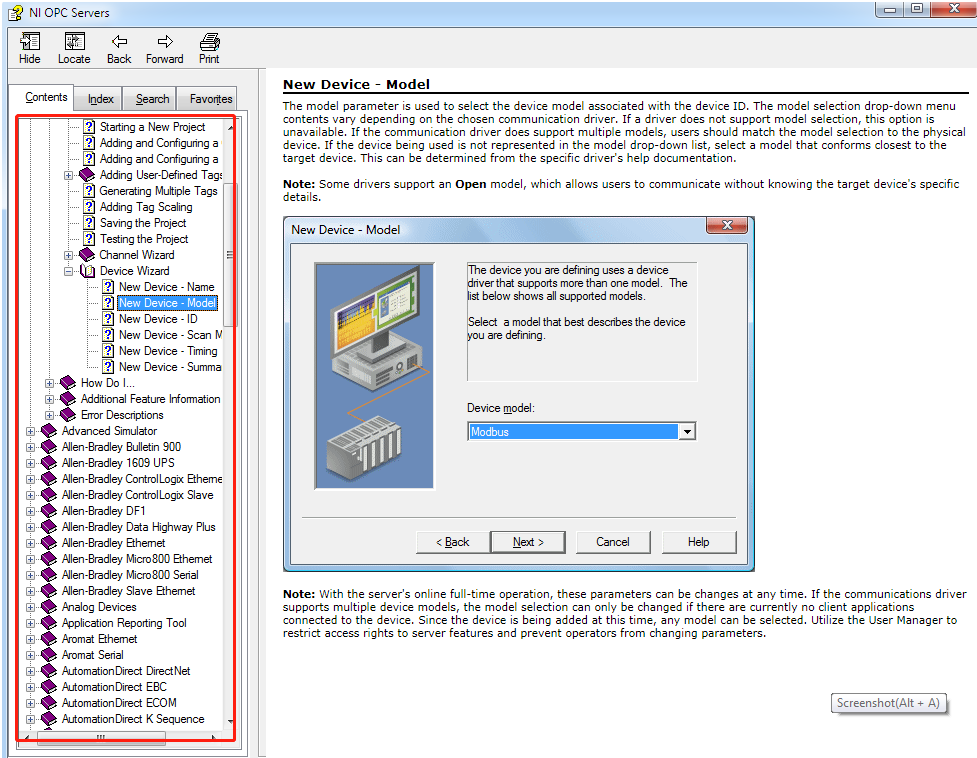Open the Search tab
This screenshot has height=758, width=977.
tap(152, 99)
